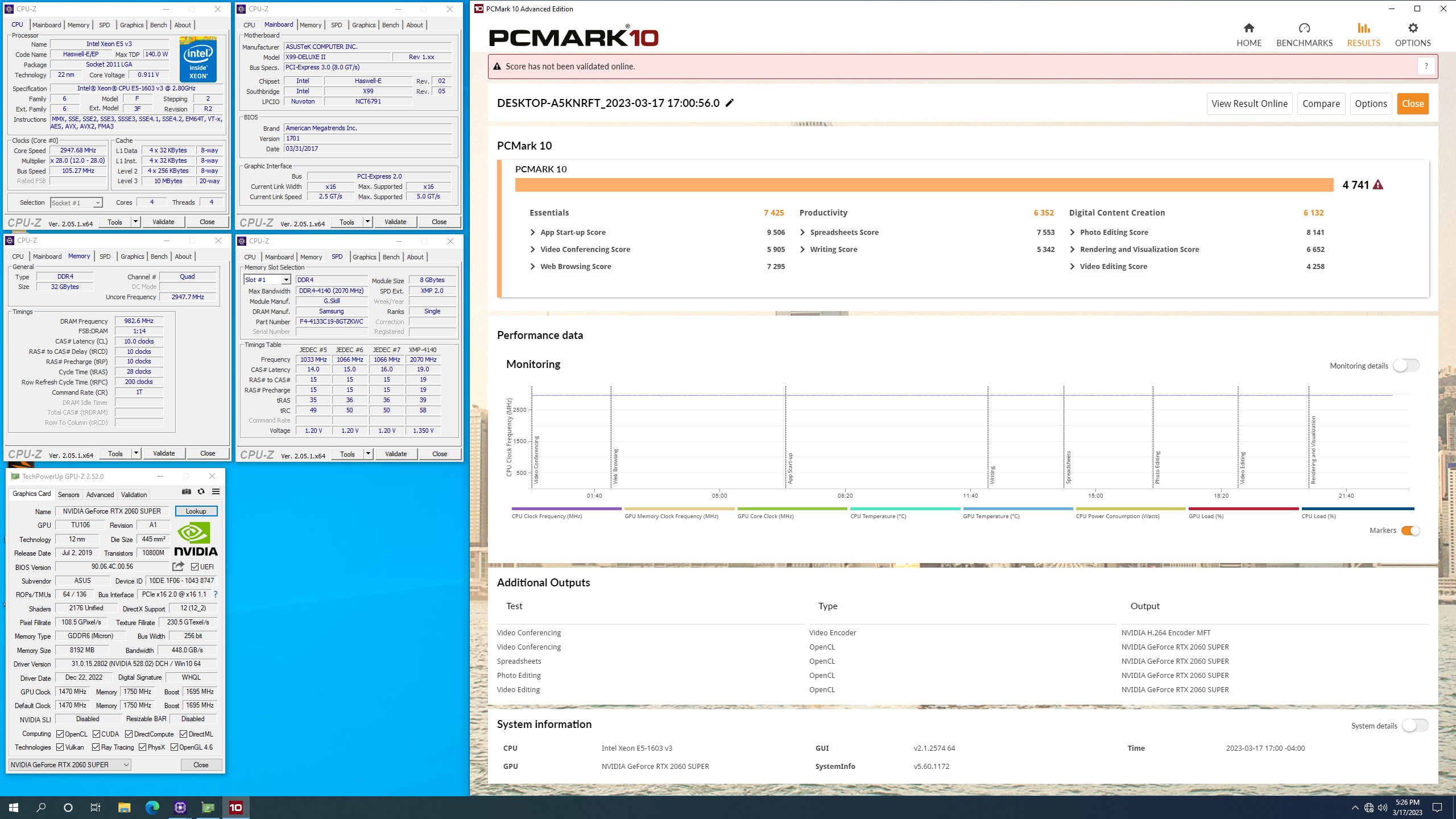This screenshot has height=819, width=1456.
Task: Select GPU Load legend swatch
Action: coord(1243,509)
